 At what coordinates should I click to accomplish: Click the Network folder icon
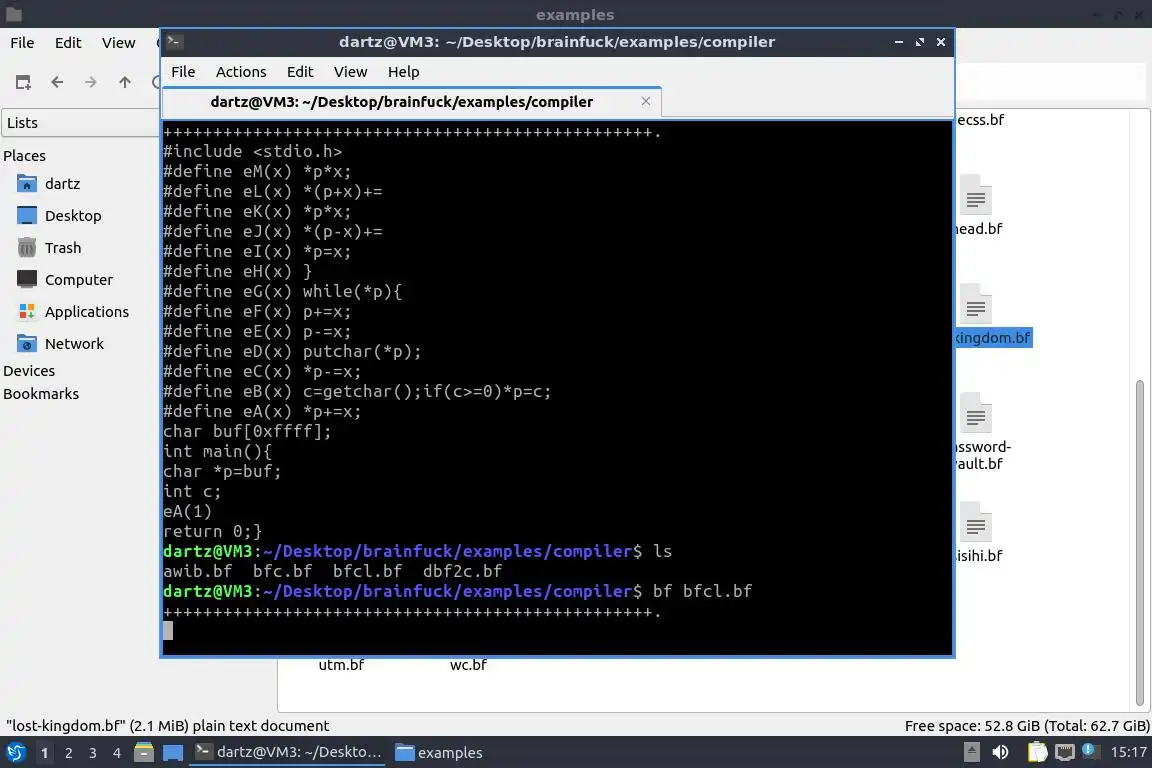point(26,344)
